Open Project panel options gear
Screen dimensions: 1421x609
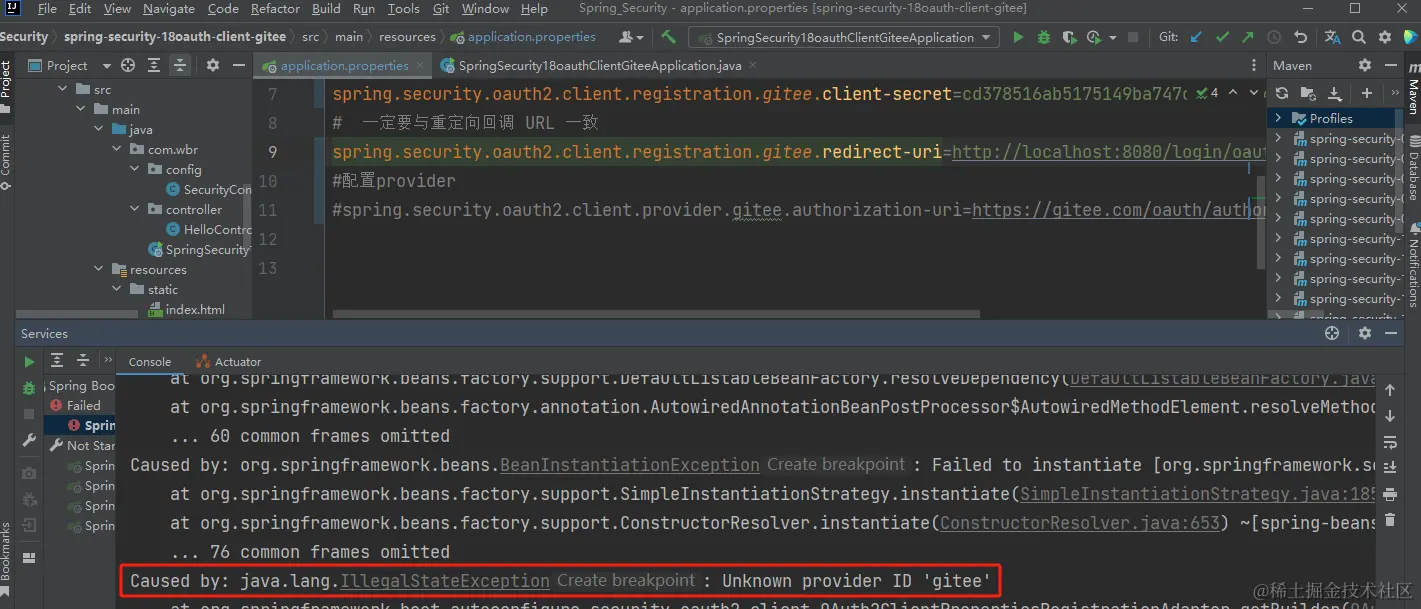pyautogui.click(x=213, y=65)
